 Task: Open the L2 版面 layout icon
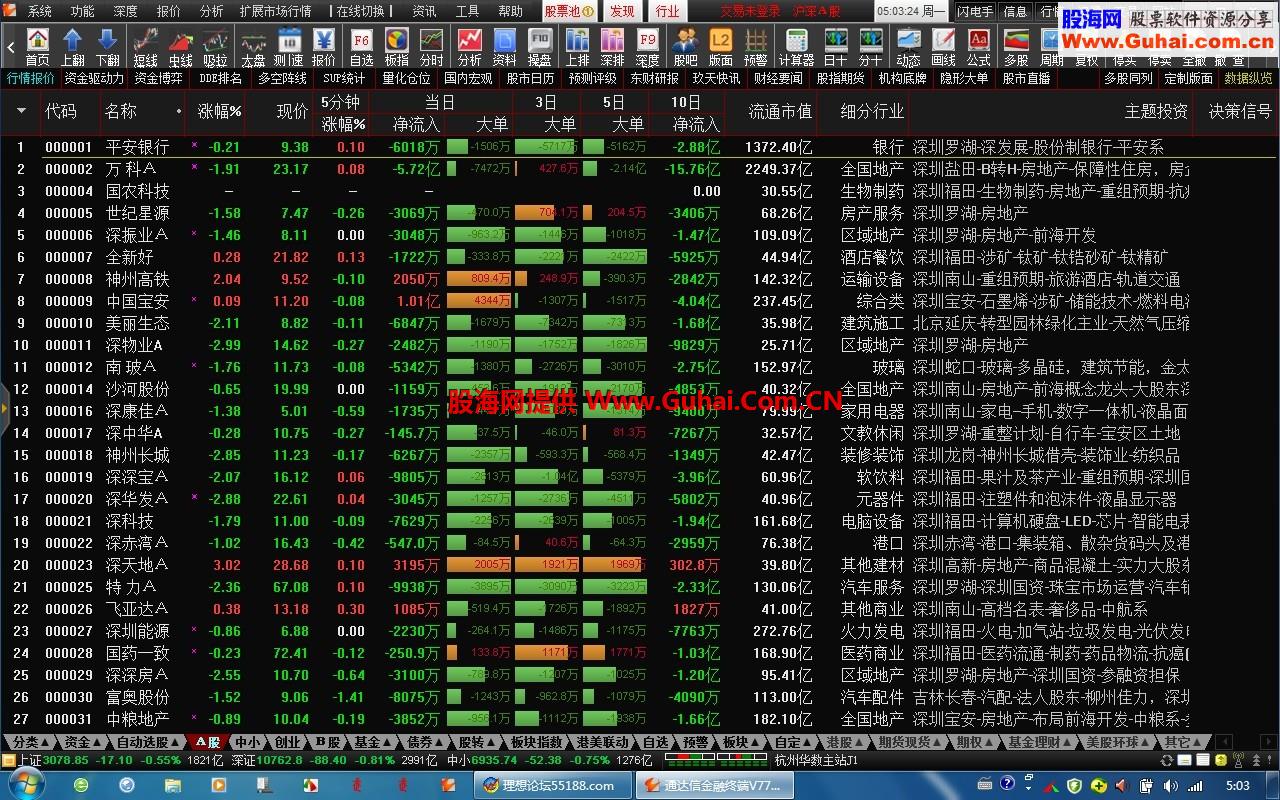[x=720, y=47]
